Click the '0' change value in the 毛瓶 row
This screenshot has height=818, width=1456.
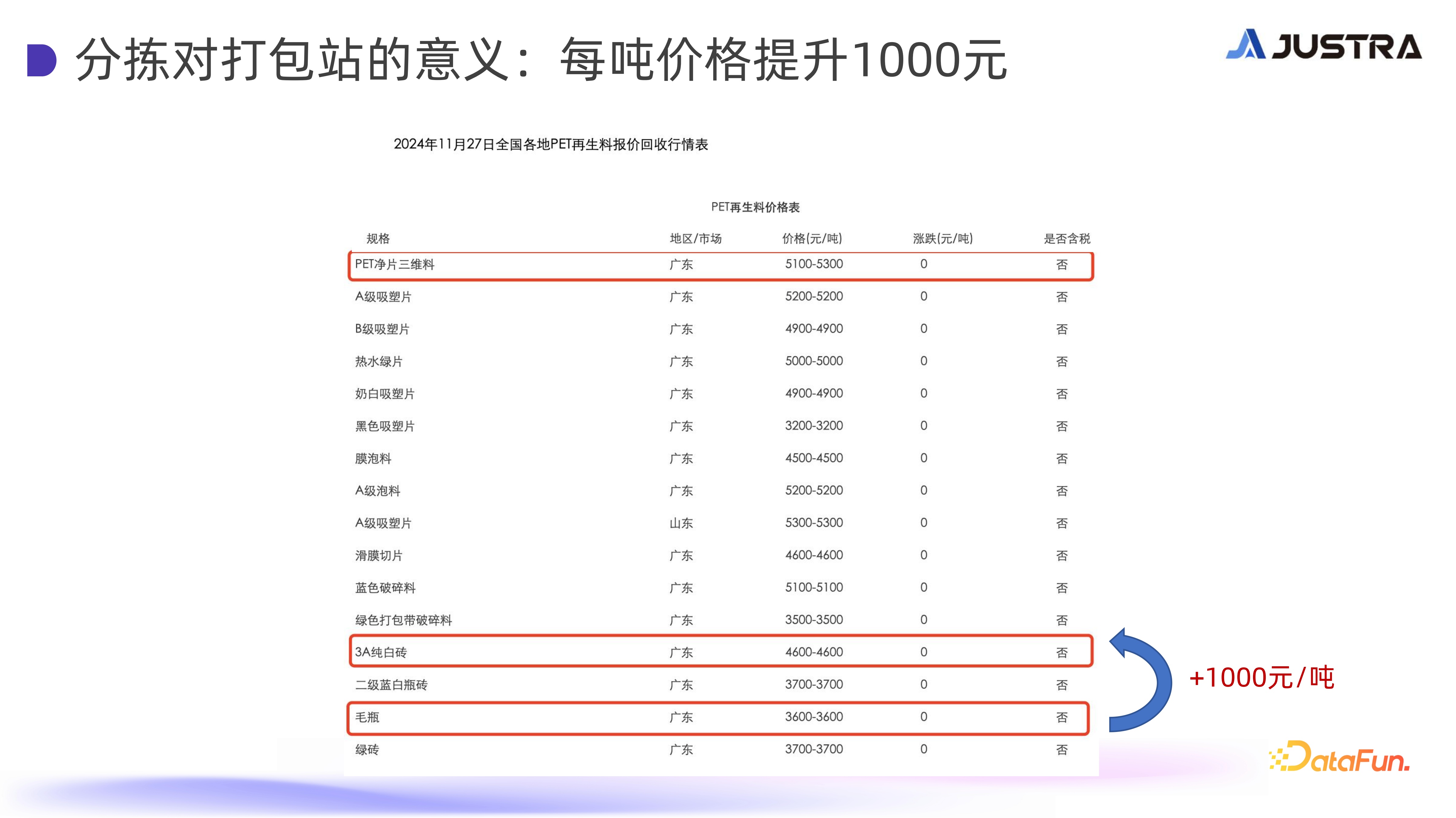(x=924, y=717)
